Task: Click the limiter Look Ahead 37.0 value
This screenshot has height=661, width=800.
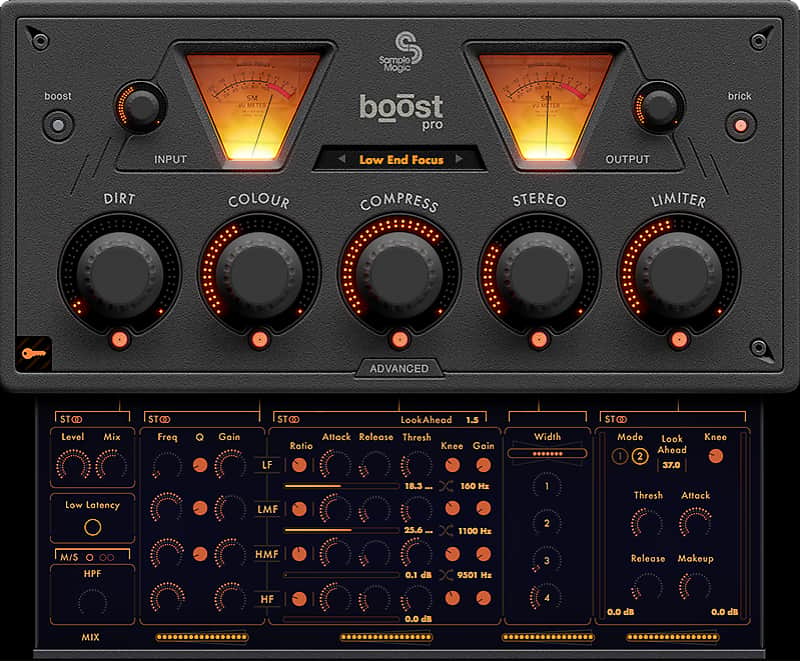Action: pyautogui.click(x=671, y=465)
